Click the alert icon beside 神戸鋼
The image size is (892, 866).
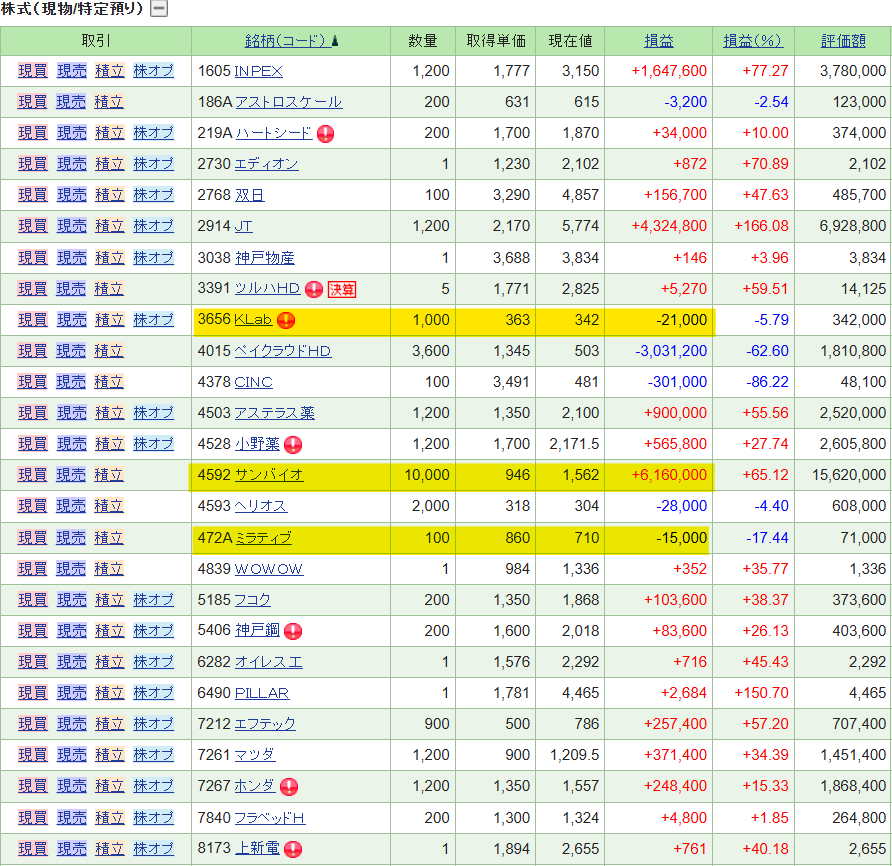pos(293,631)
